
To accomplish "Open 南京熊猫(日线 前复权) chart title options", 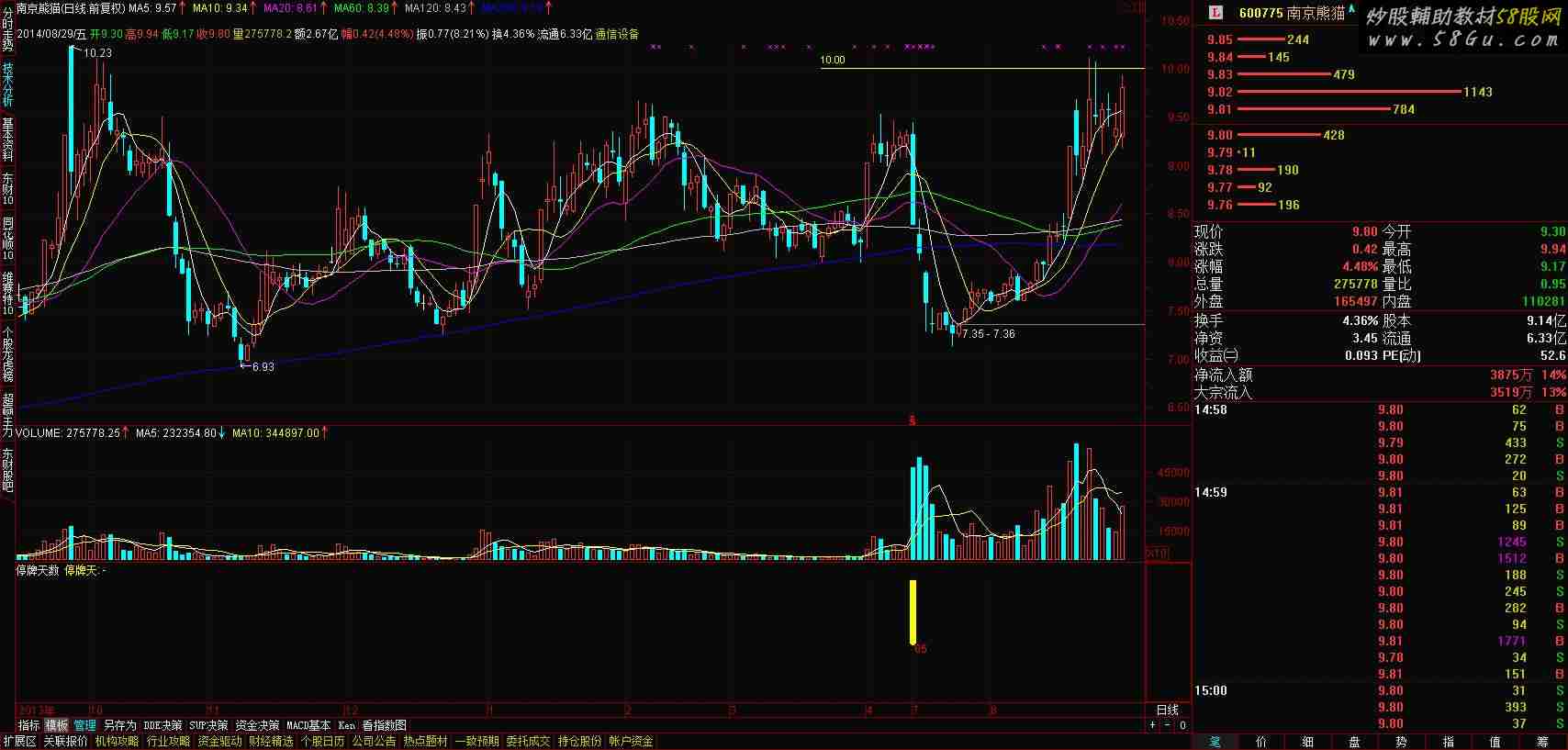I will [x=71, y=7].
